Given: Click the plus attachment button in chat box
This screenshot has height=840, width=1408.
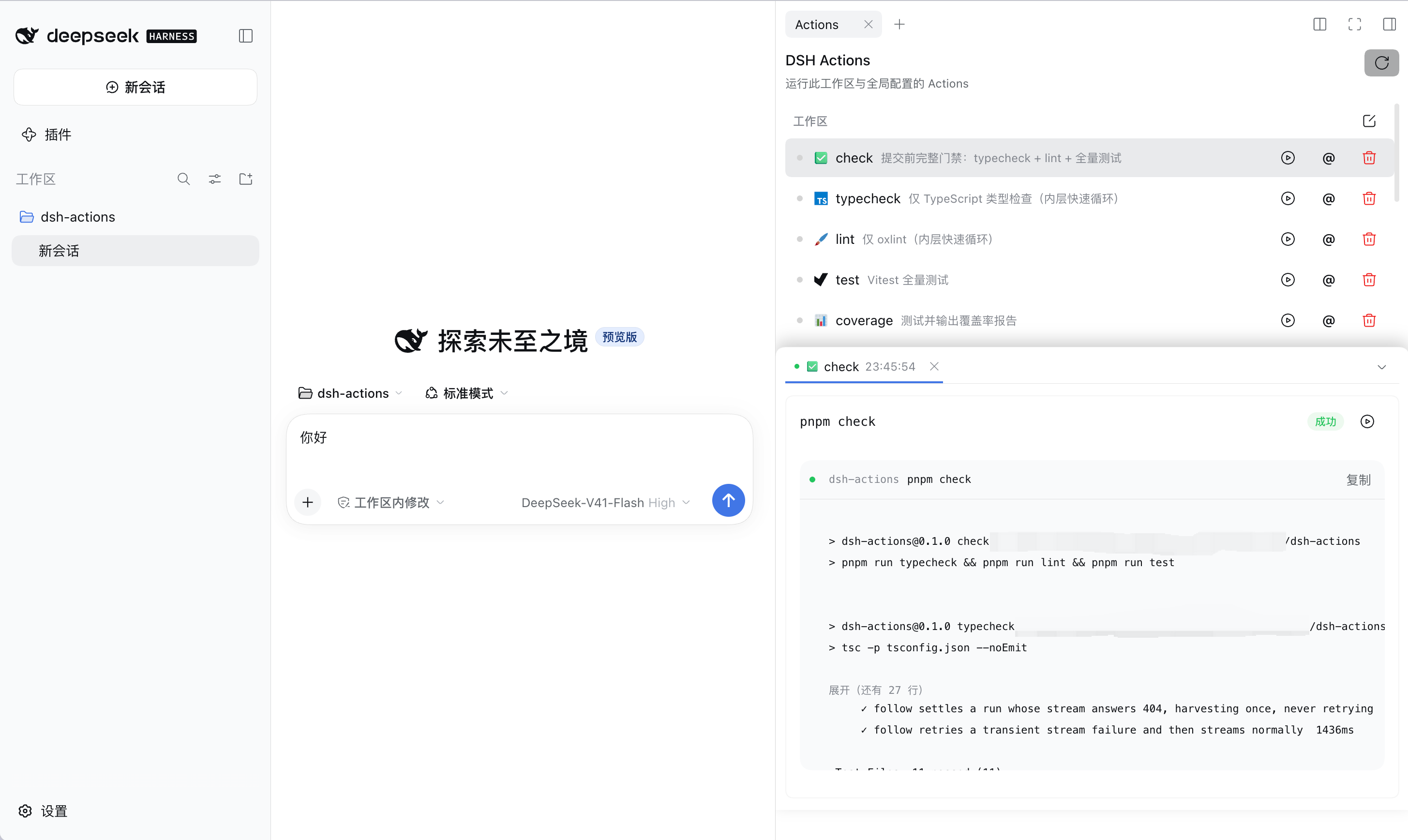Looking at the screenshot, I should (307, 502).
